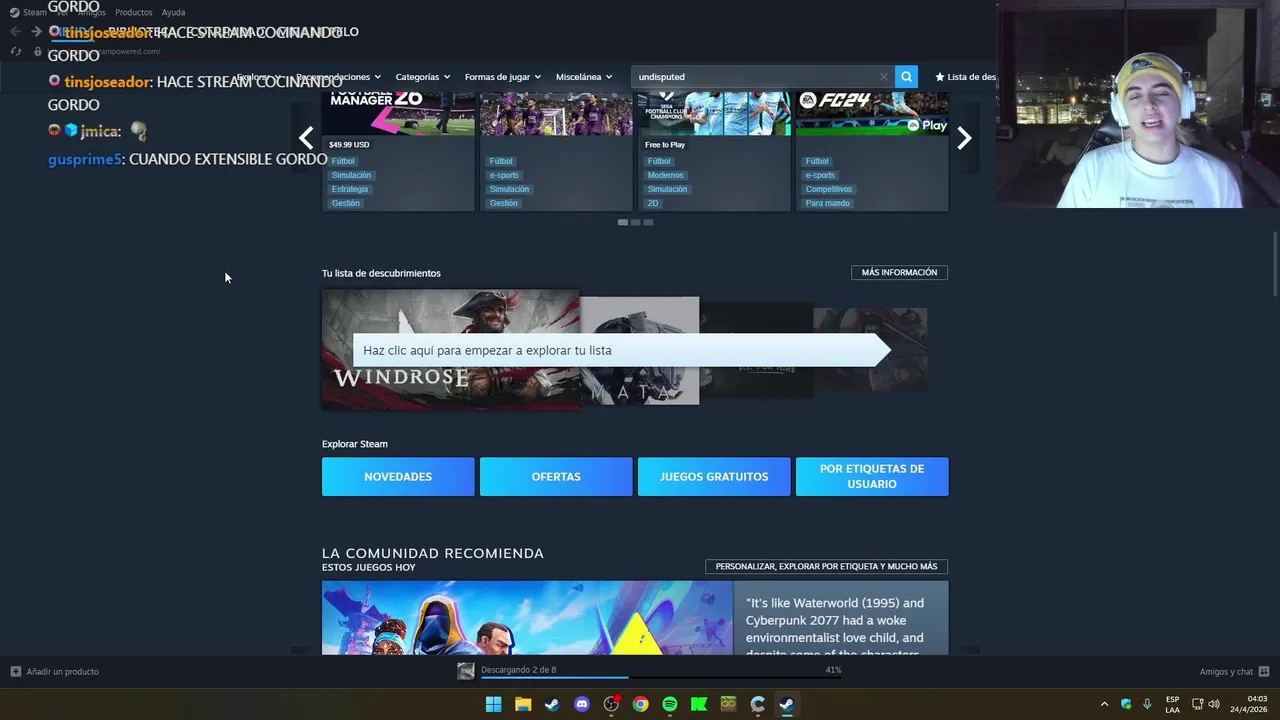1280x720 pixels.
Task: Click the padlock icon beside the URL
Action: (38, 51)
